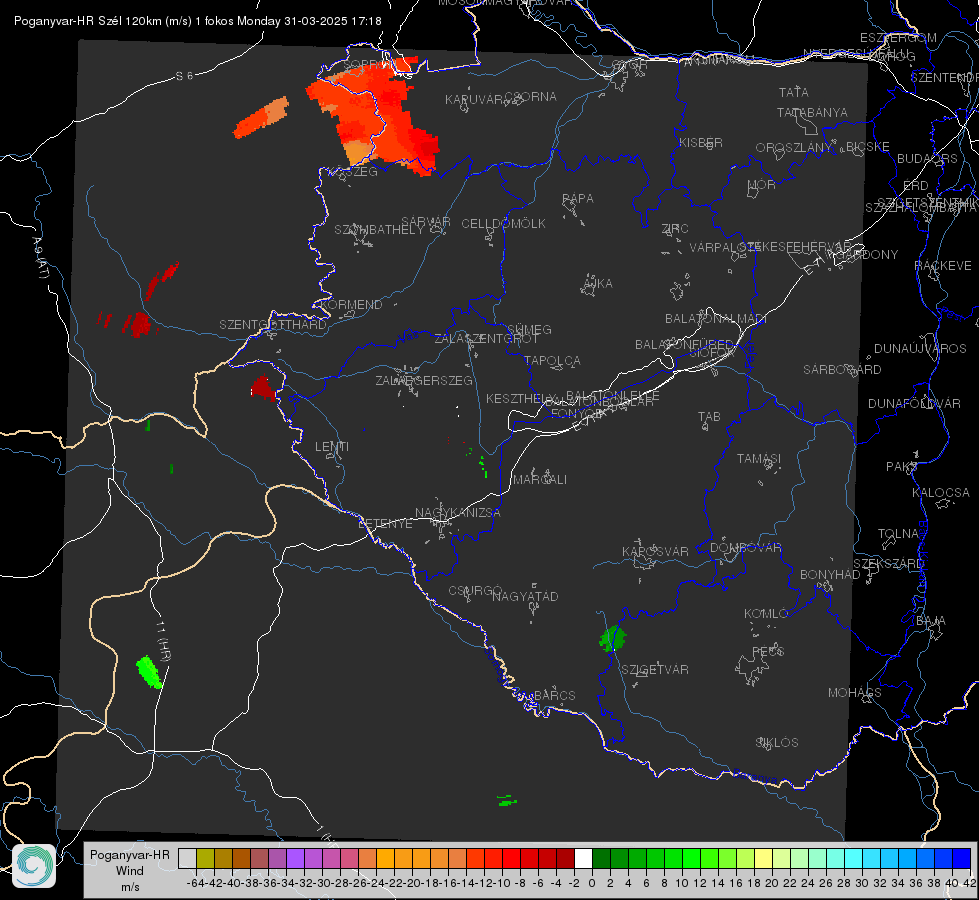Click the ZALAEGERSZEG city label
This screenshot has height=900, width=979.
tap(423, 380)
